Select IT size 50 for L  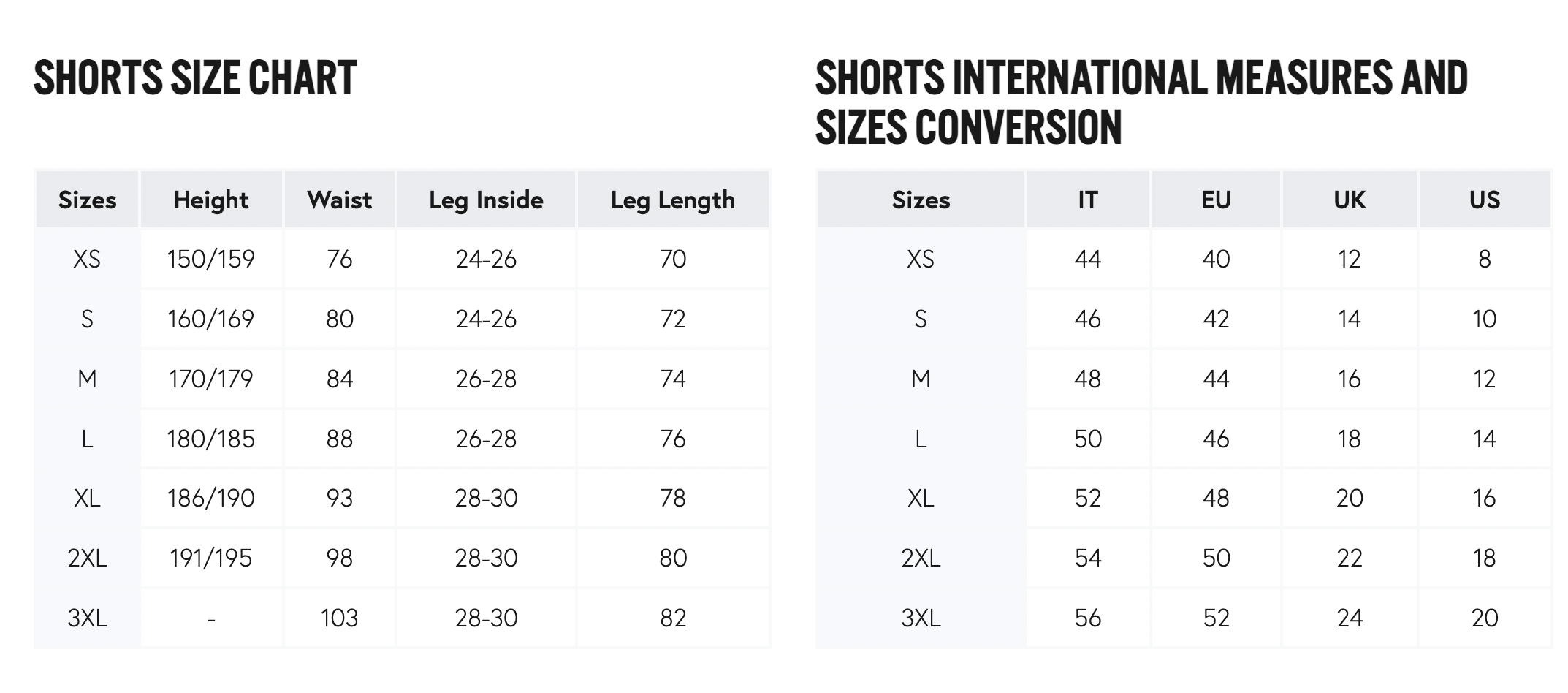click(1088, 439)
